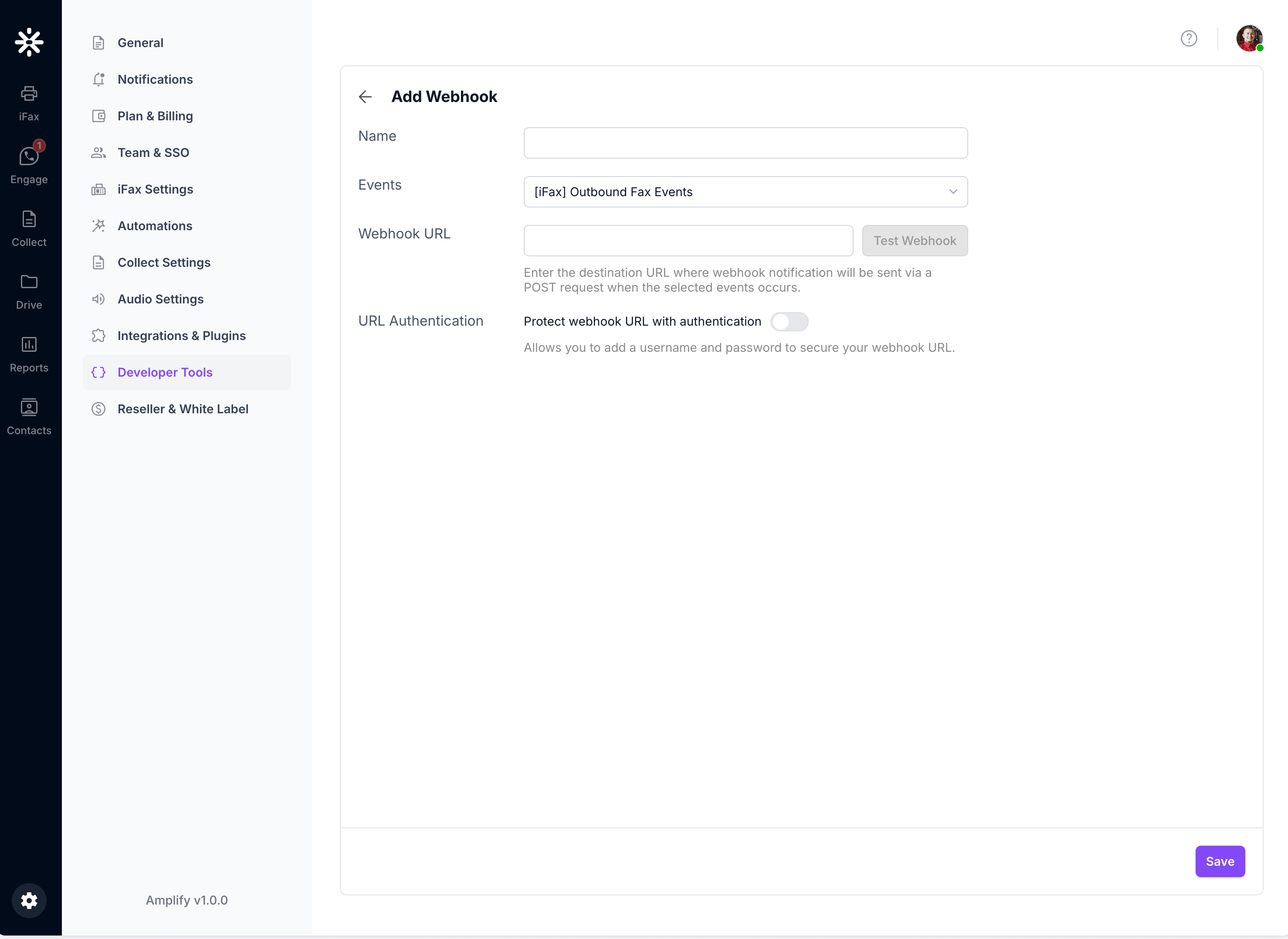The height and width of the screenshot is (939, 1288).
Task: Select Developer Tools menu item
Action: tap(186, 372)
